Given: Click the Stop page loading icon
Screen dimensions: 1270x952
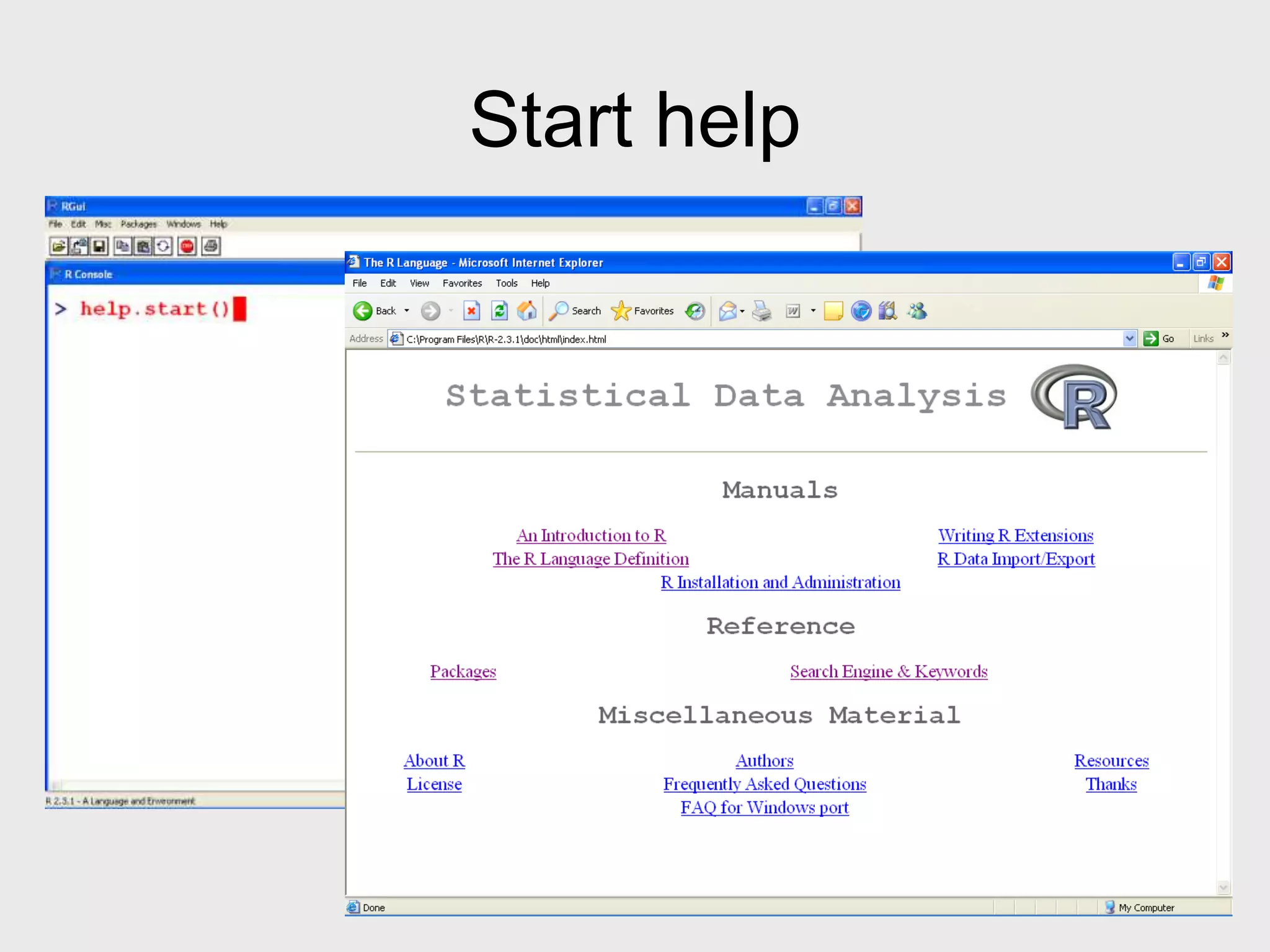Looking at the screenshot, I should pyautogui.click(x=472, y=311).
